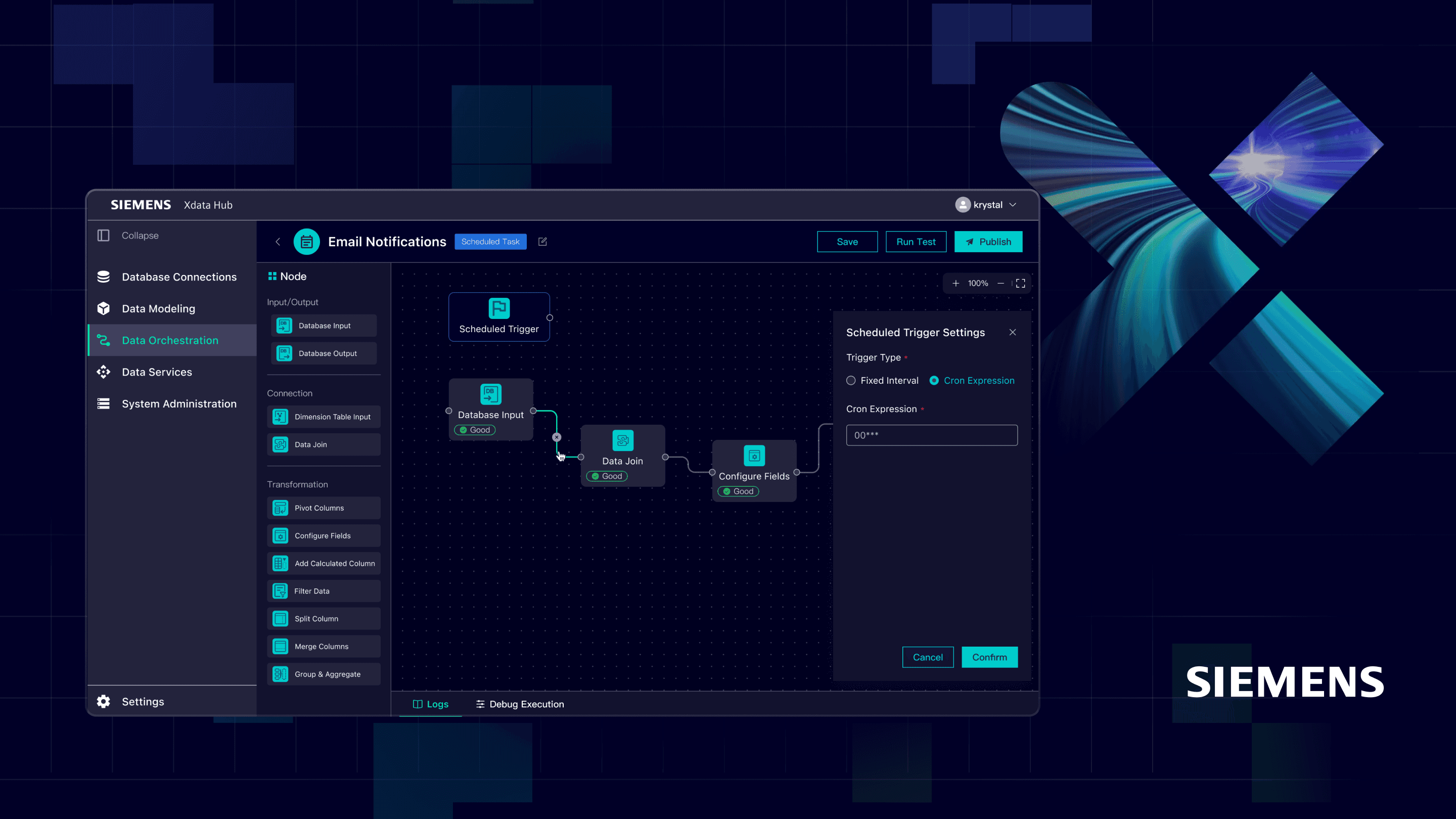This screenshot has height=819, width=1456.
Task: Collapse the left sidebar
Action: tap(128, 236)
